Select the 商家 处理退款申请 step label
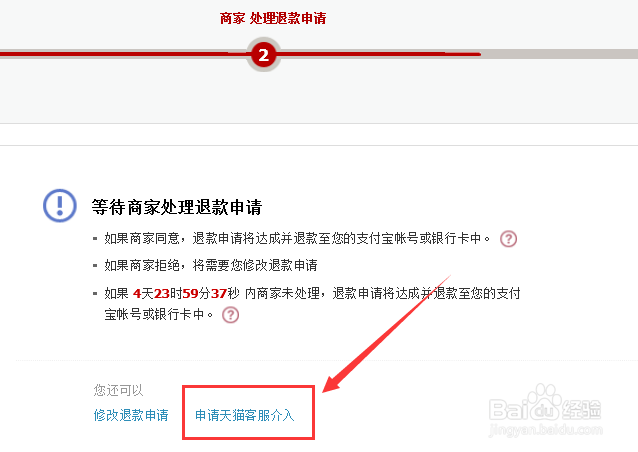638x452 pixels. [273, 18]
